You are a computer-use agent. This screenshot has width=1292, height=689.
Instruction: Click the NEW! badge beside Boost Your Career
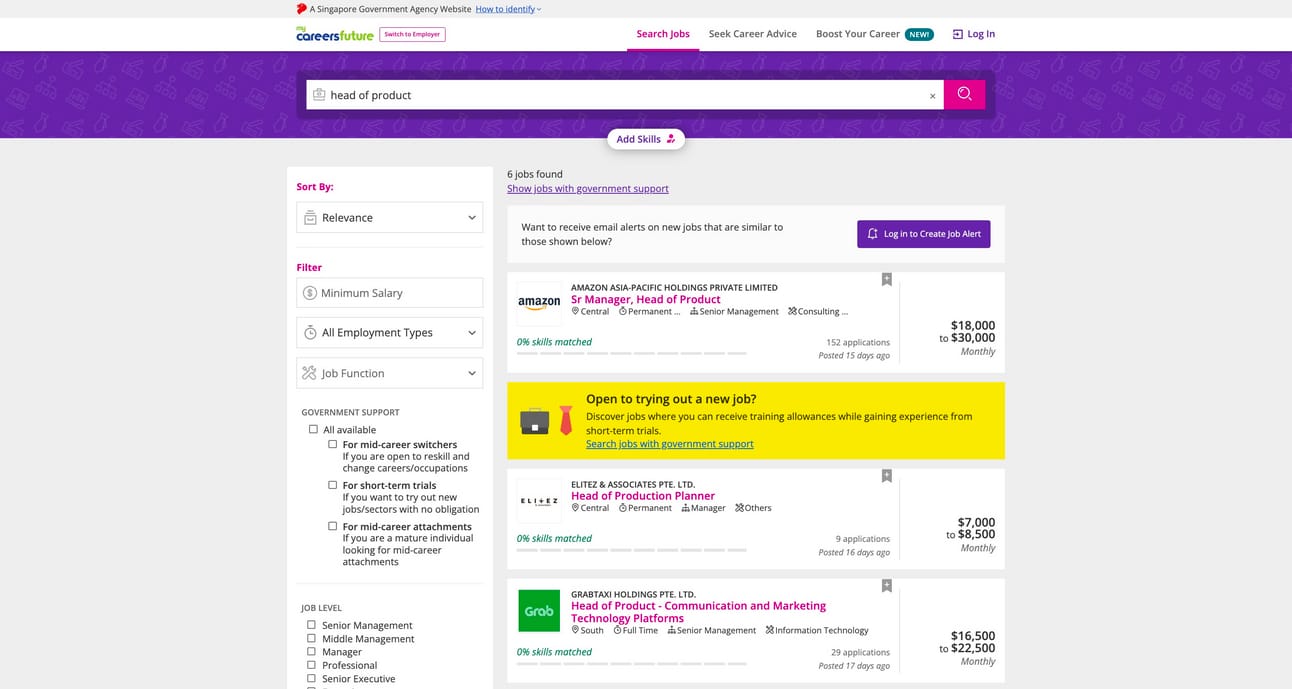[919, 34]
